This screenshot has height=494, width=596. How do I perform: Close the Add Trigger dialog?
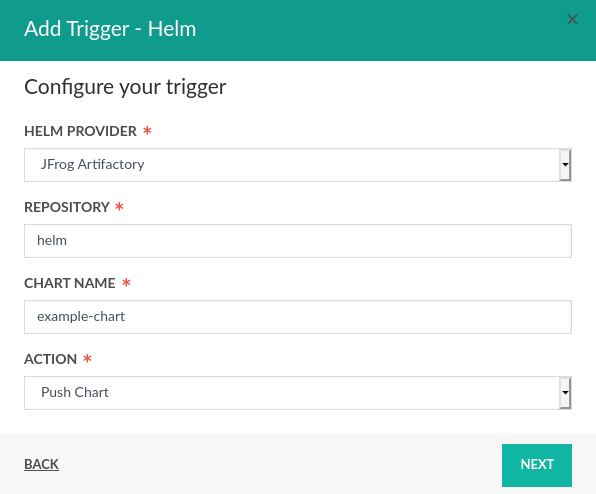572,19
